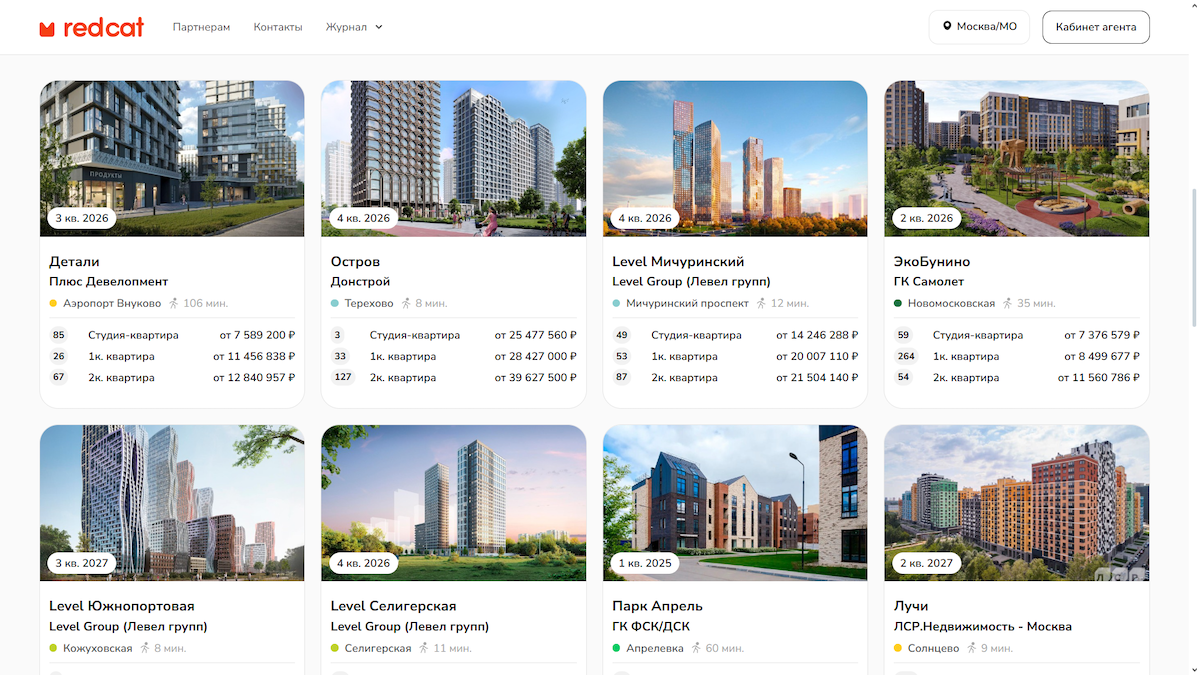Go to the Контакты page
1200x675 pixels.
click(278, 27)
